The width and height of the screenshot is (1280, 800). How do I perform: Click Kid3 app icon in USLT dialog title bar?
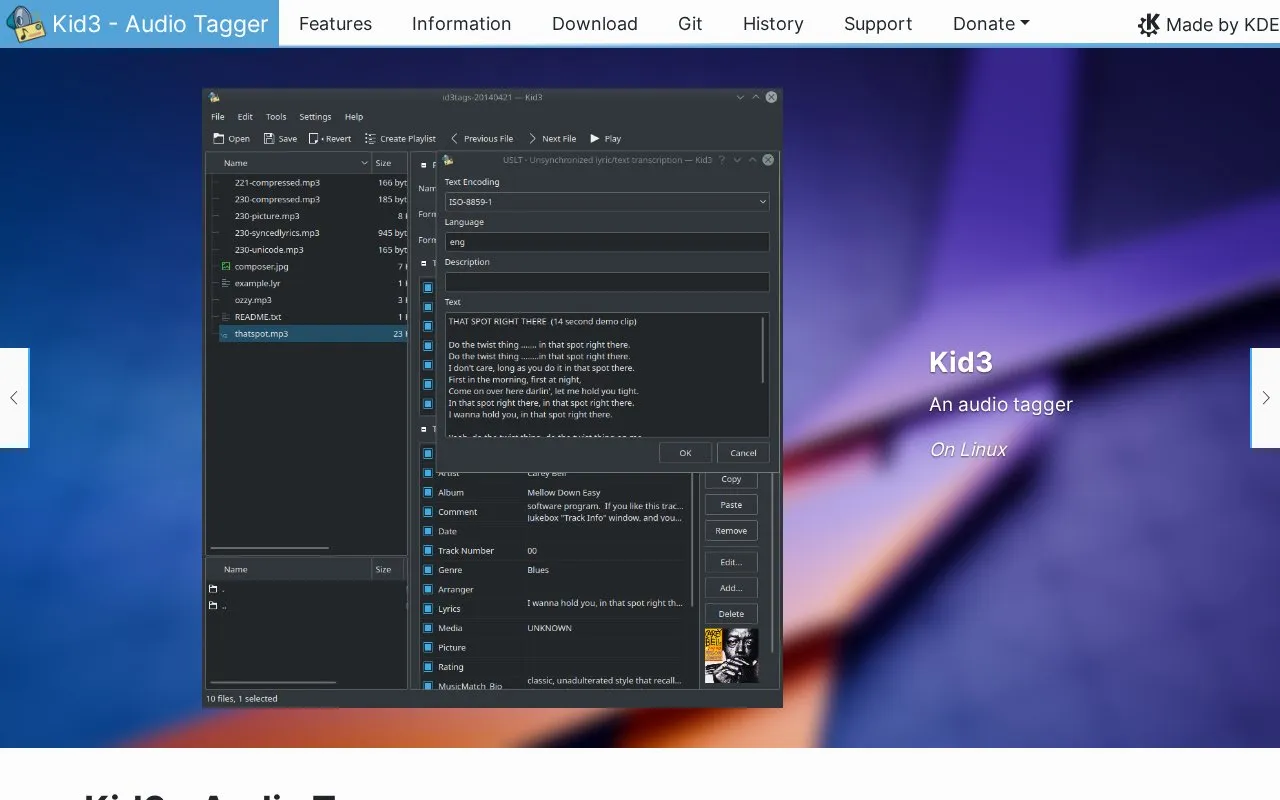(449, 160)
